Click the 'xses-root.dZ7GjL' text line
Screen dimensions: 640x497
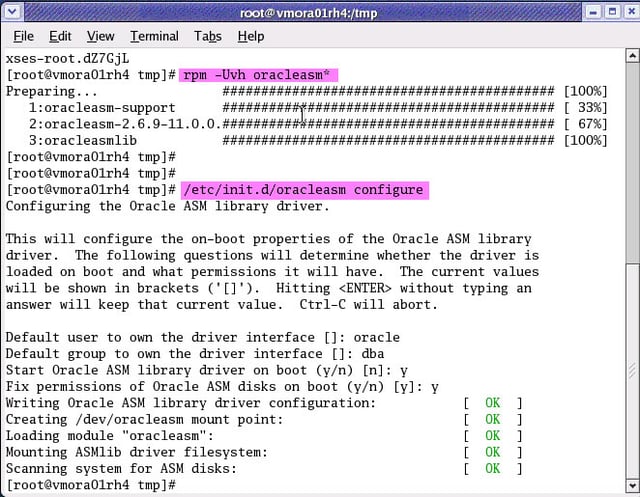point(67,59)
